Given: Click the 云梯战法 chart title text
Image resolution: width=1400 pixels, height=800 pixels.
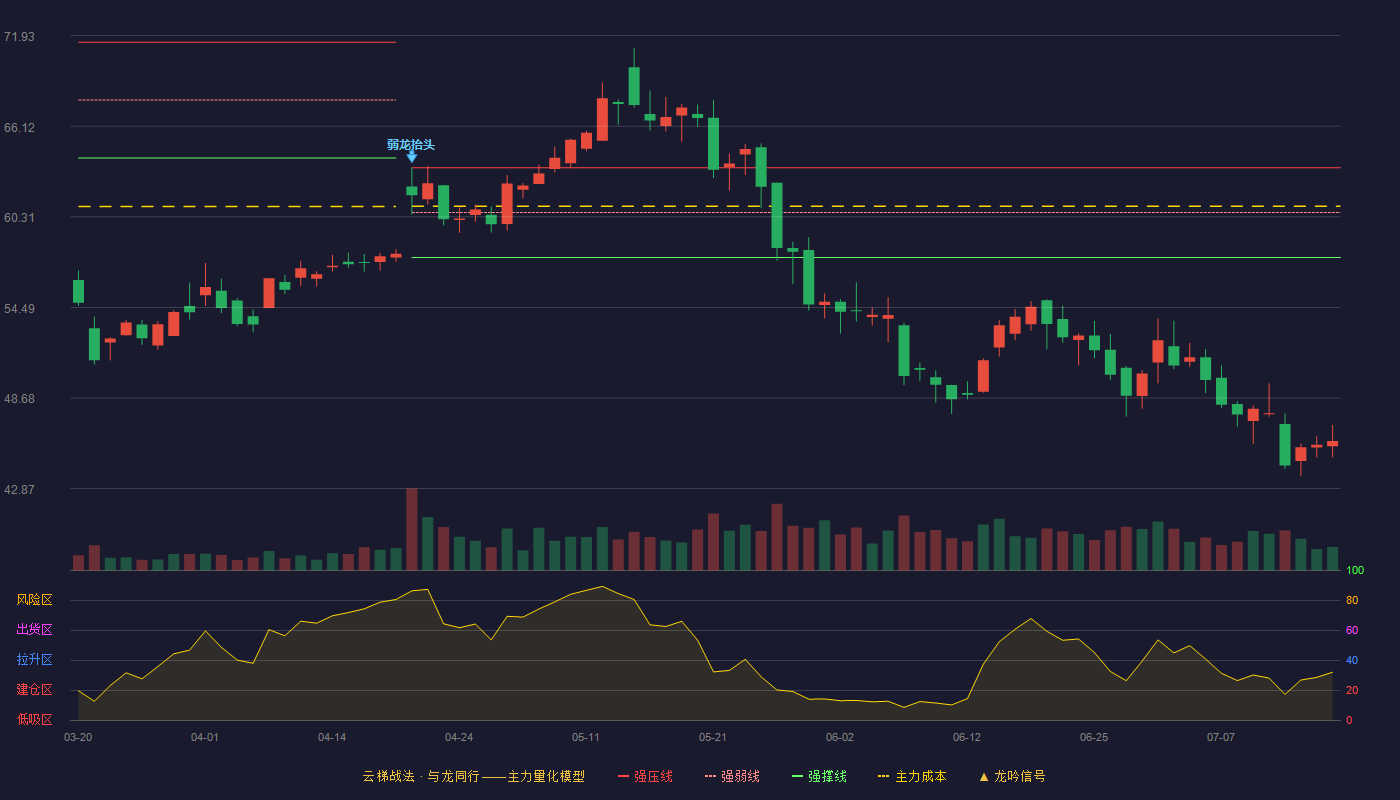Looking at the screenshot, I should (388, 776).
